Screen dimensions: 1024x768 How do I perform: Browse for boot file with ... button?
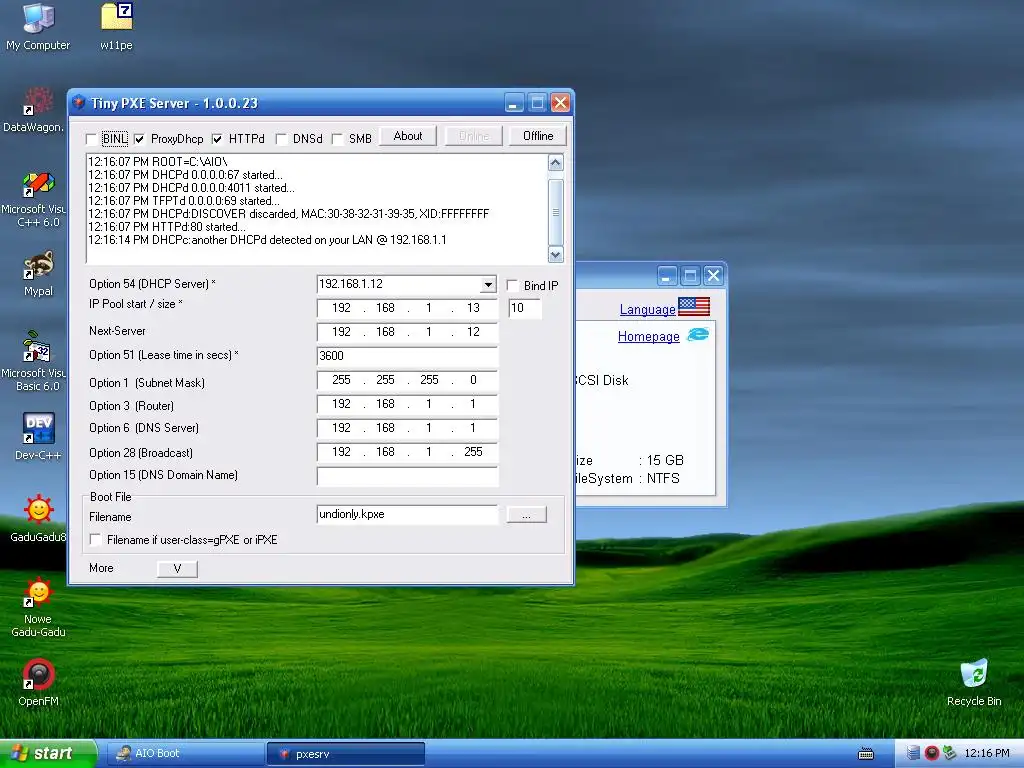point(526,515)
